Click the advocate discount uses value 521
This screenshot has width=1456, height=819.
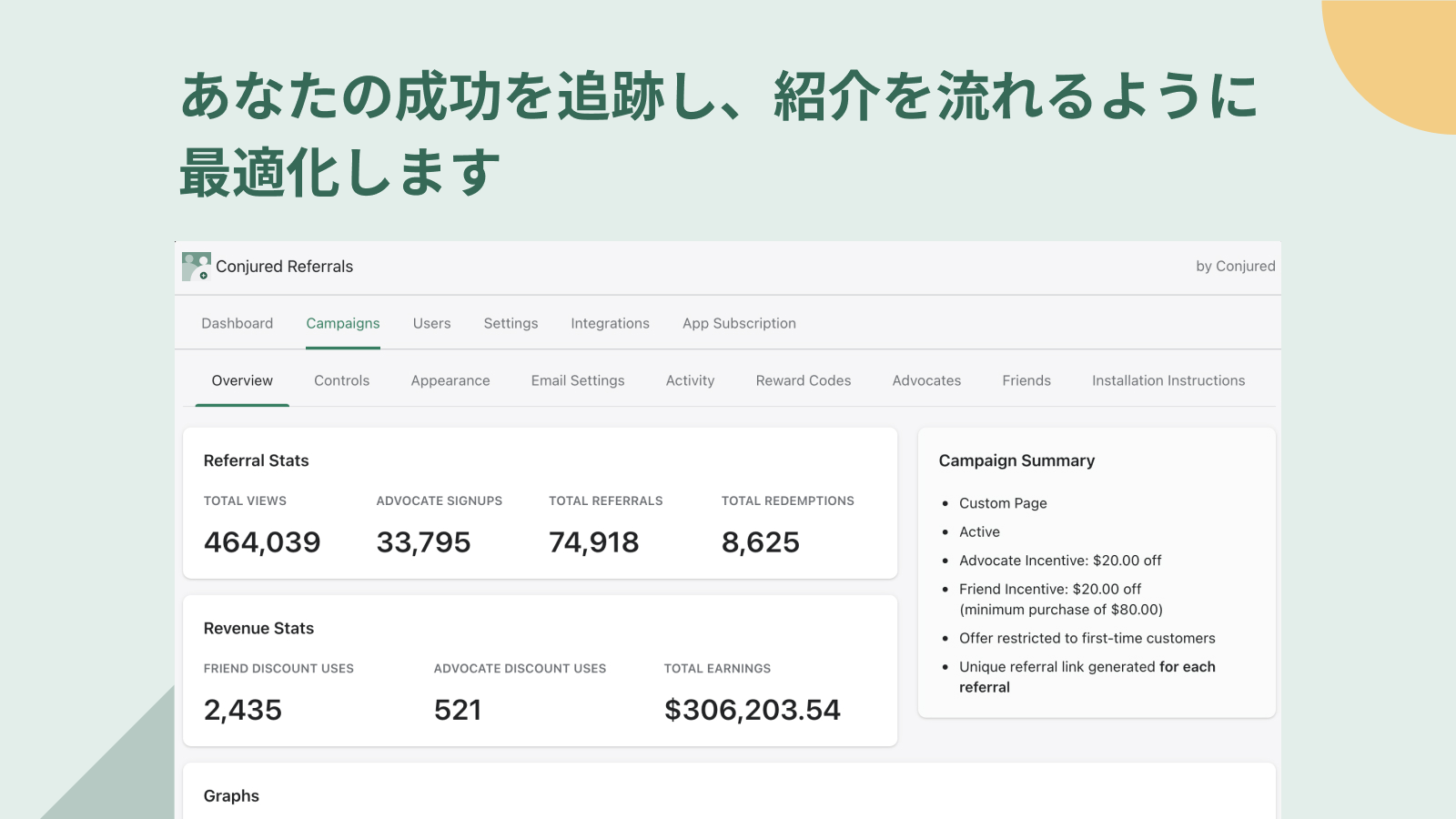(x=458, y=710)
